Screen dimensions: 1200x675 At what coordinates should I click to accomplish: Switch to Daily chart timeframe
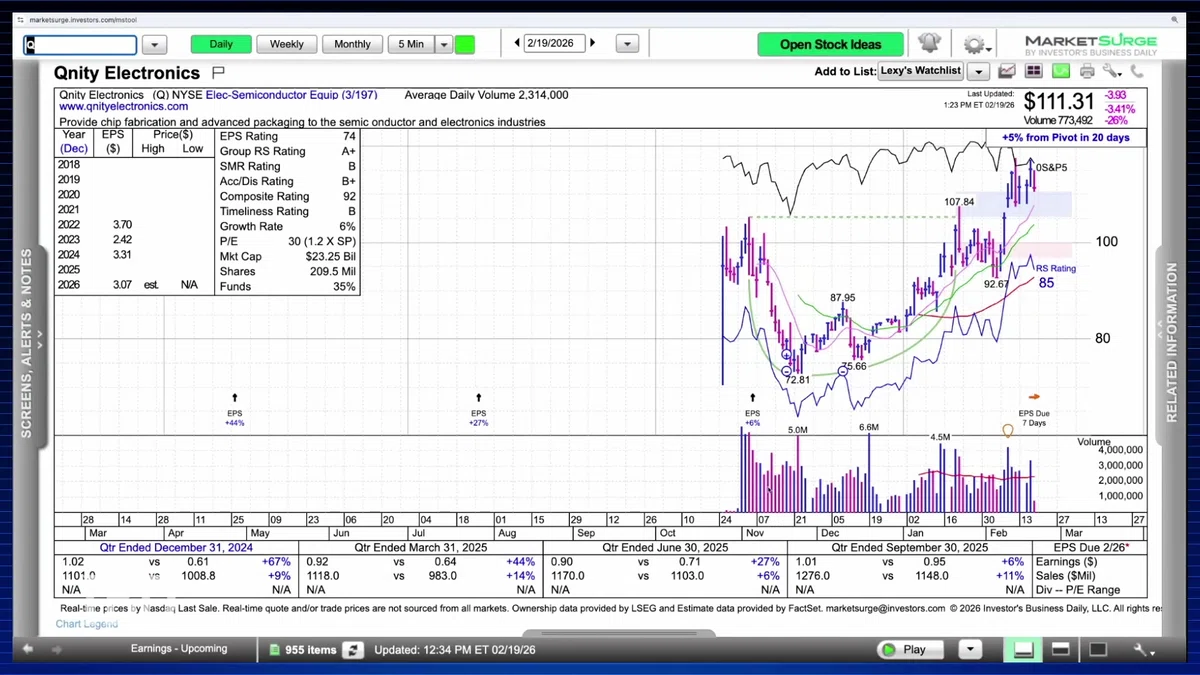point(221,44)
